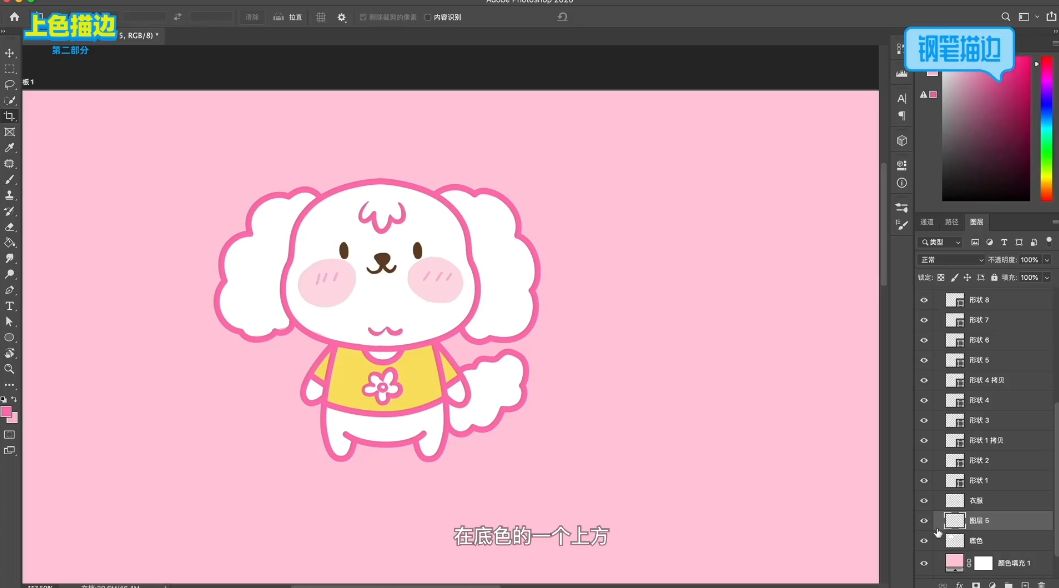Switch to the Paths (路径) tab
The image size is (1059, 588).
[952, 221]
